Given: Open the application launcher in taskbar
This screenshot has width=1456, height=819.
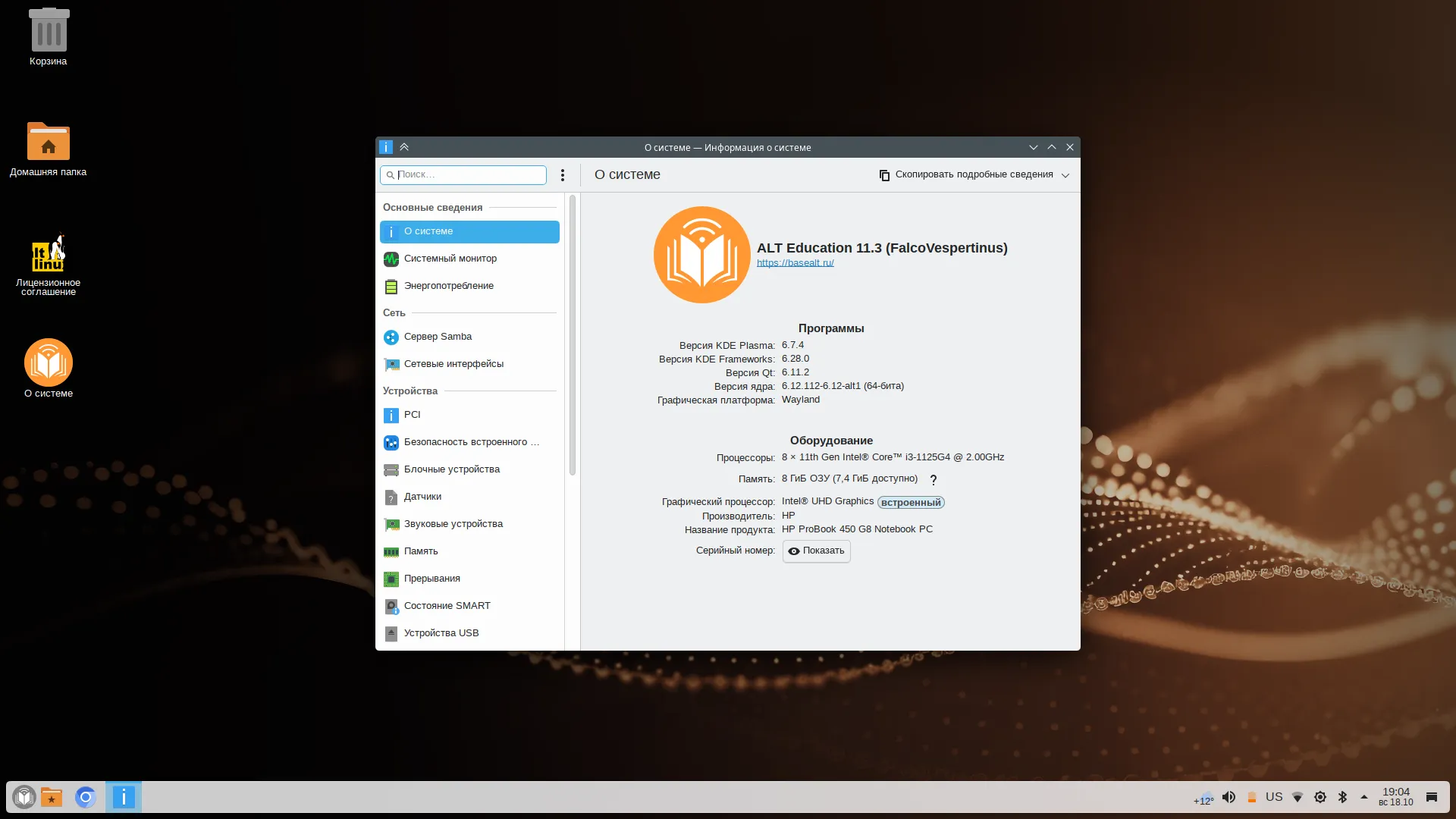Looking at the screenshot, I should point(24,797).
